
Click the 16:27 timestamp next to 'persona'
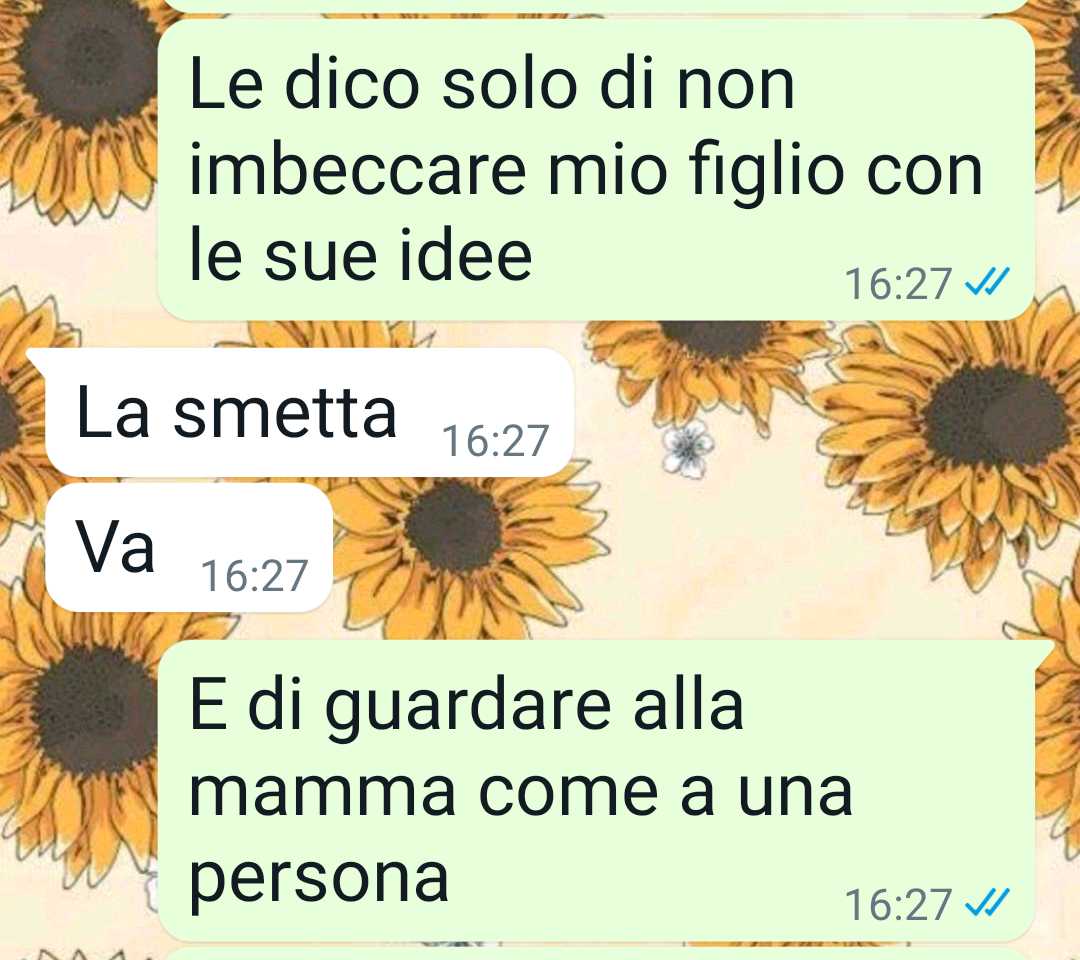coord(898,904)
